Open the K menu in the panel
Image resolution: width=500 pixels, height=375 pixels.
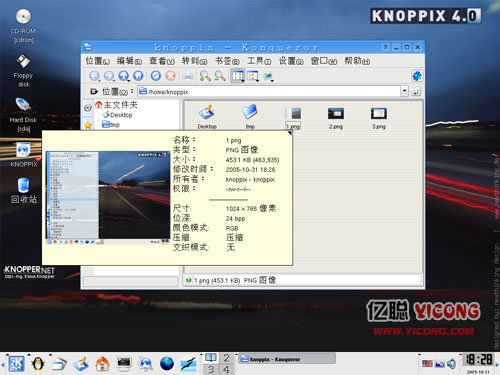pos(16,364)
